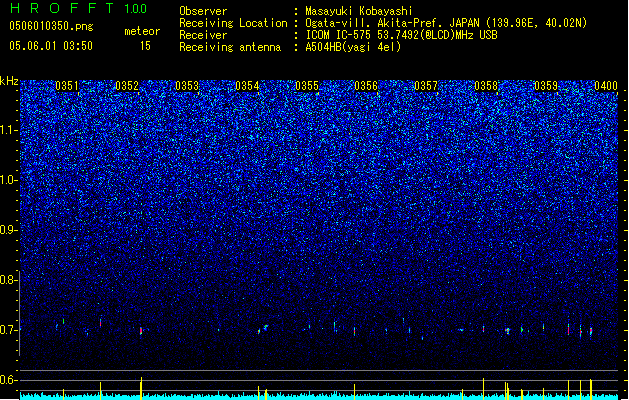Click the 1.0 frequency axis label
Viewport: 629px width, 400px height.
(x=9, y=180)
